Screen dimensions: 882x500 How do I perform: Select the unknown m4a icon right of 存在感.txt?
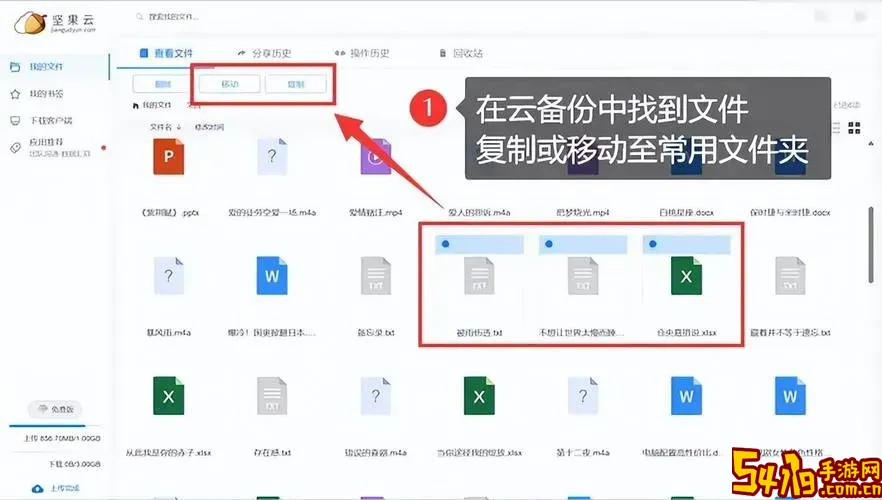click(376, 396)
